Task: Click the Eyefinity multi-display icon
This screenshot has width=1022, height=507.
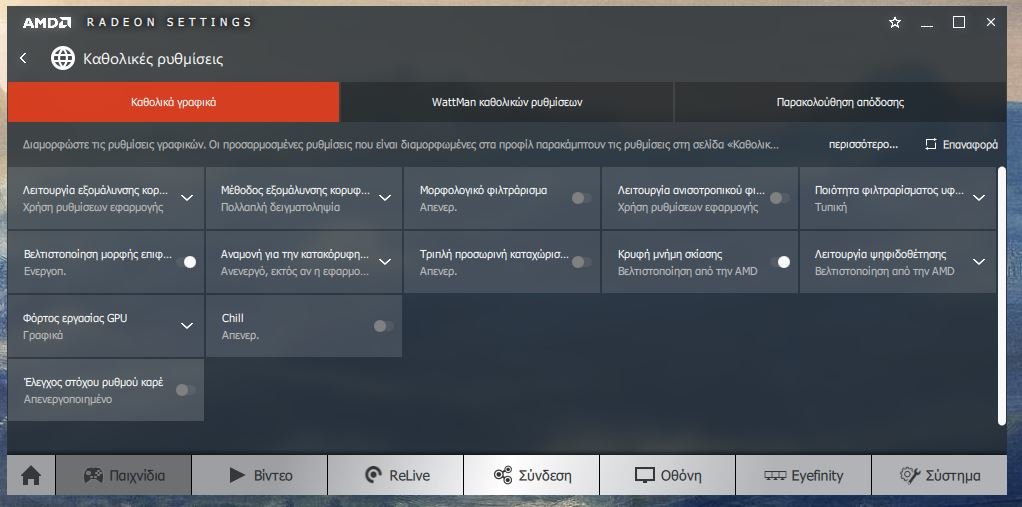Action: click(774, 476)
